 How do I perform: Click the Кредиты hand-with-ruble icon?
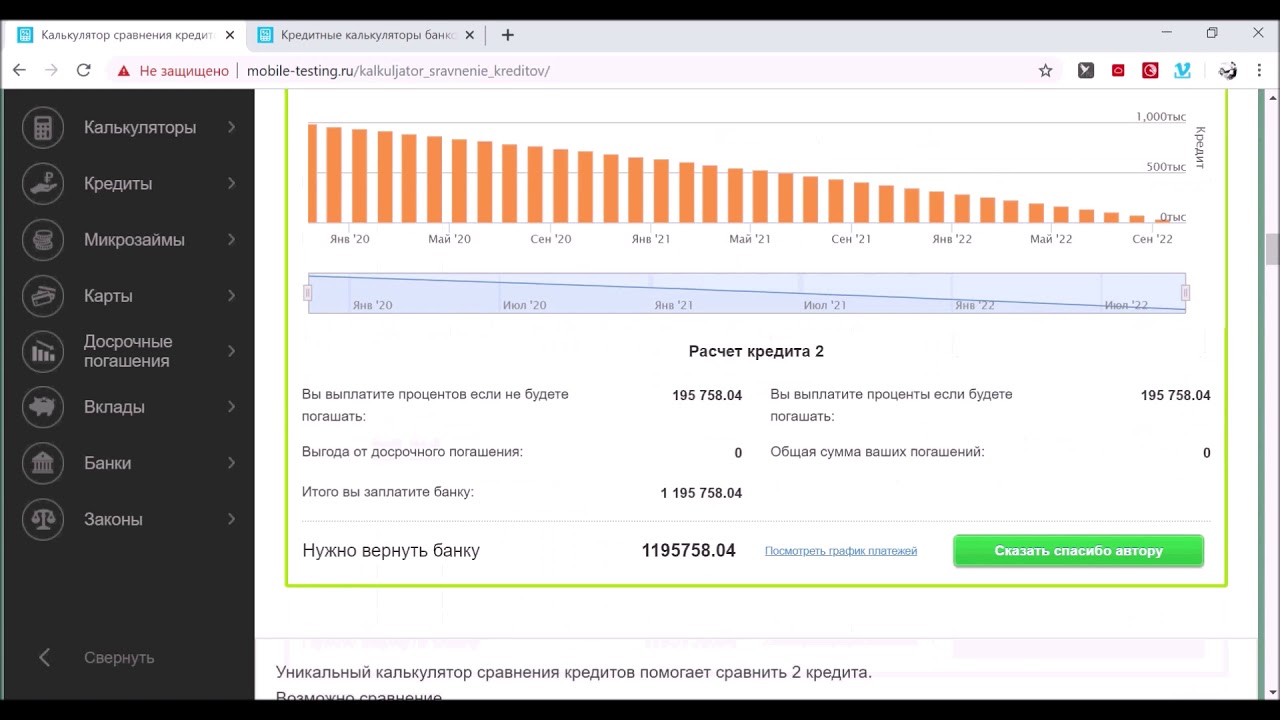coord(43,184)
